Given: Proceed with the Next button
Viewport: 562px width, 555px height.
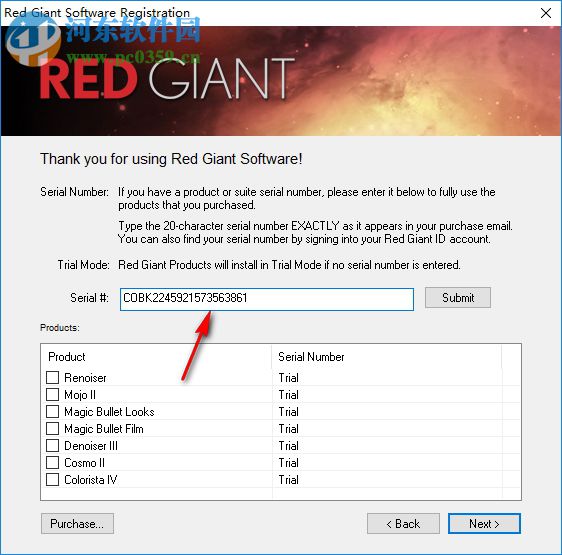Looking at the screenshot, I should (x=484, y=524).
